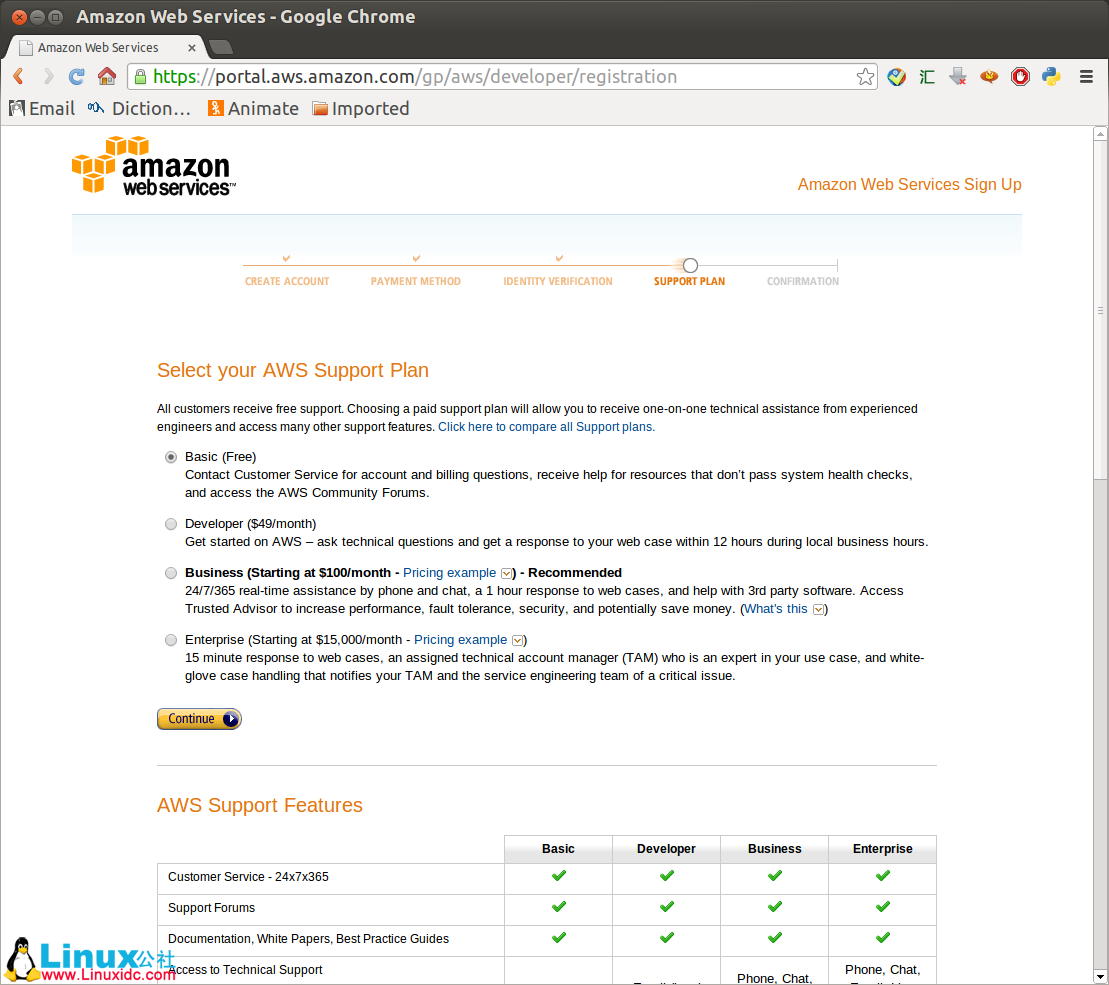Open the flame chat bubble extension
Screen dimensions: 1109x985
pos(989,76)
